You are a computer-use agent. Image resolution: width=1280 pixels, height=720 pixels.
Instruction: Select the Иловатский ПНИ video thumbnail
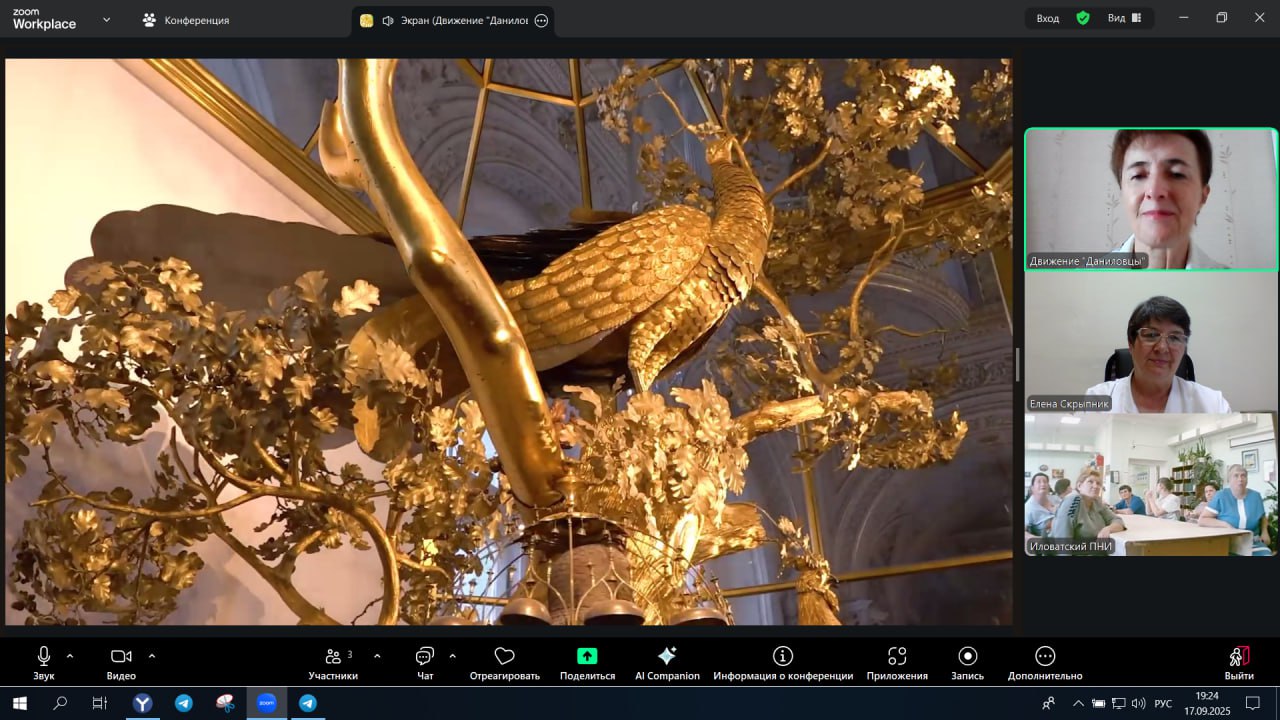tap(1150, 485)
